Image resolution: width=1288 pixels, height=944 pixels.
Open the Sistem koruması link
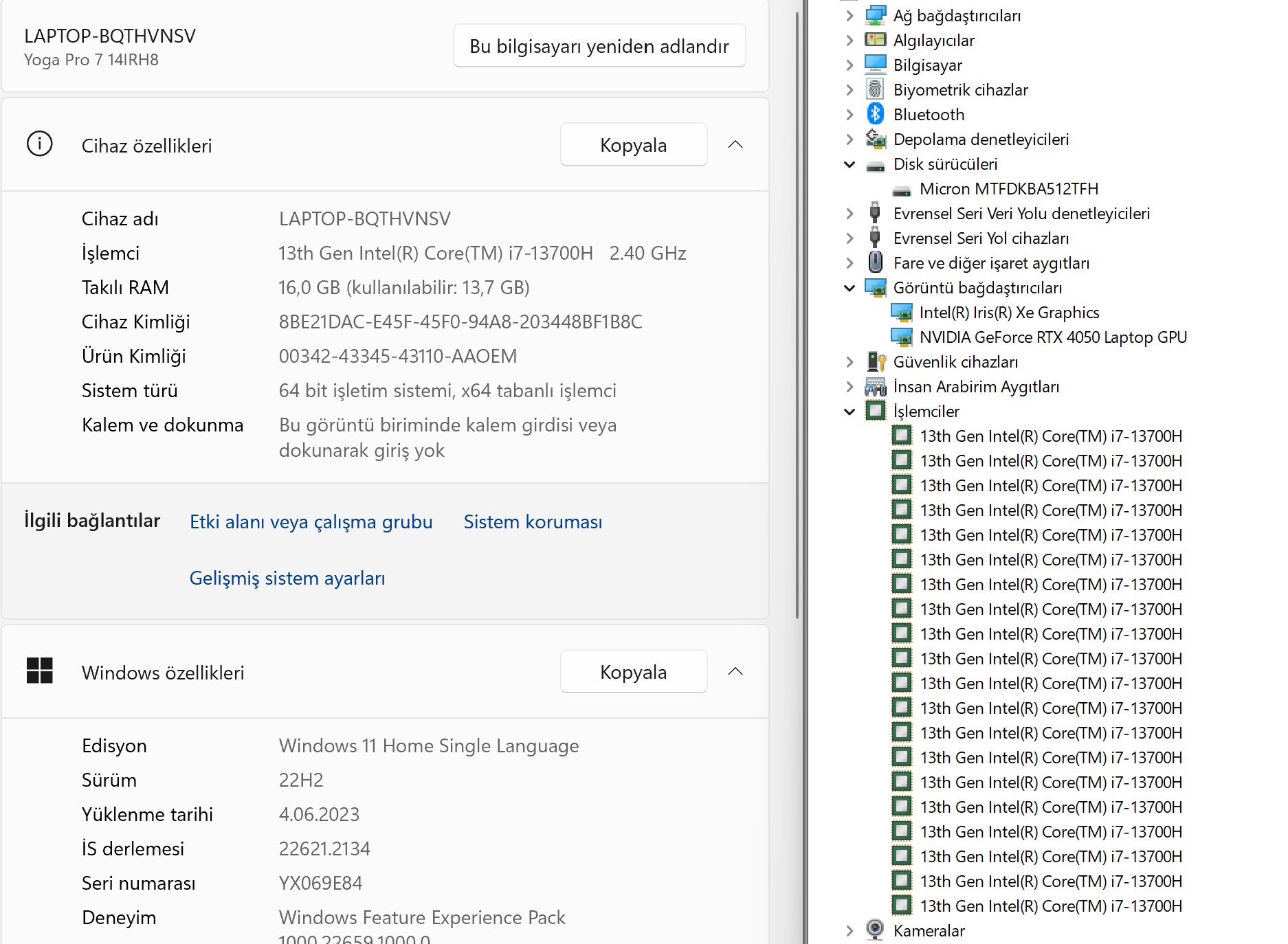coord(533,521)
